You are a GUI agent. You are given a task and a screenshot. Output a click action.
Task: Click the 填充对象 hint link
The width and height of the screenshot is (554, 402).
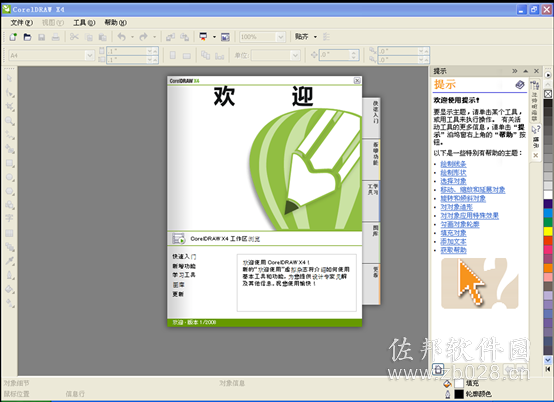click(x=453, y=233)
